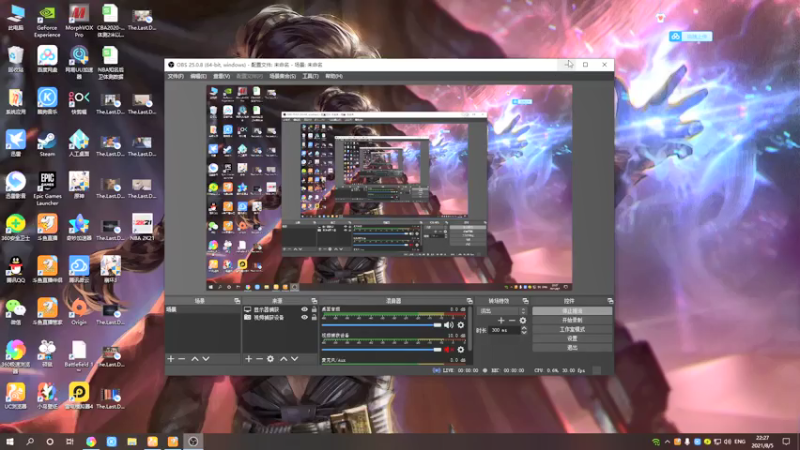Open OBS 设置 from the controls panel
The width and height of the screenshot is (800, 450).
tap(572, 338)
